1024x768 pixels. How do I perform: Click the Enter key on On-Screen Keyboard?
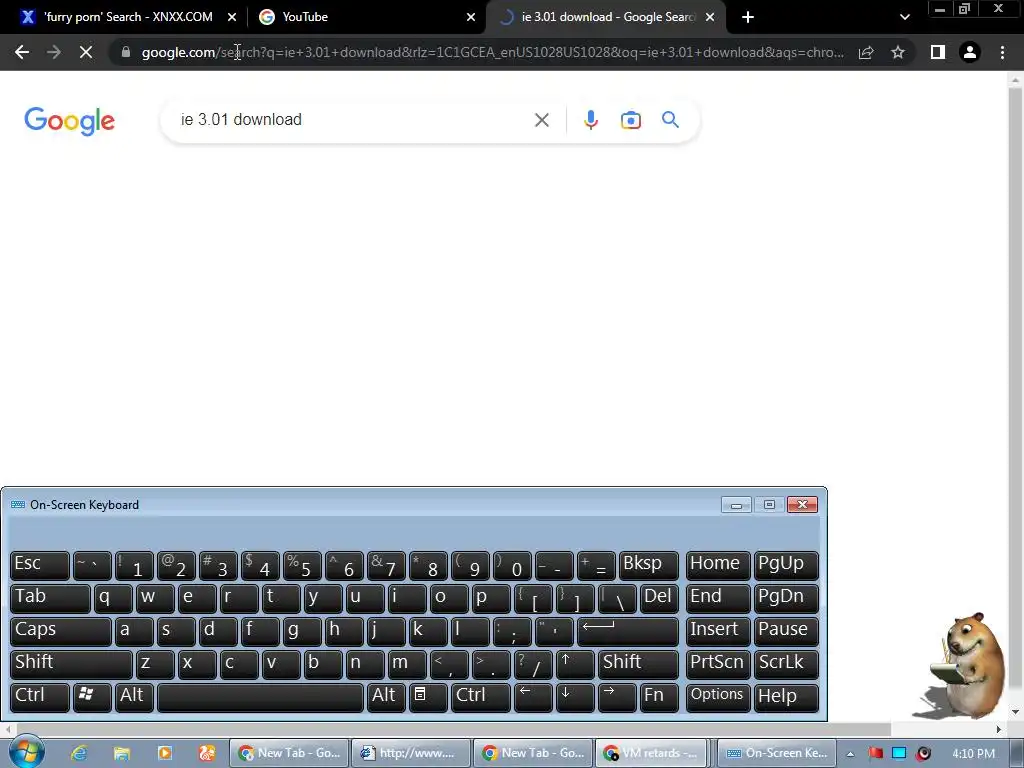pos(628,631)
